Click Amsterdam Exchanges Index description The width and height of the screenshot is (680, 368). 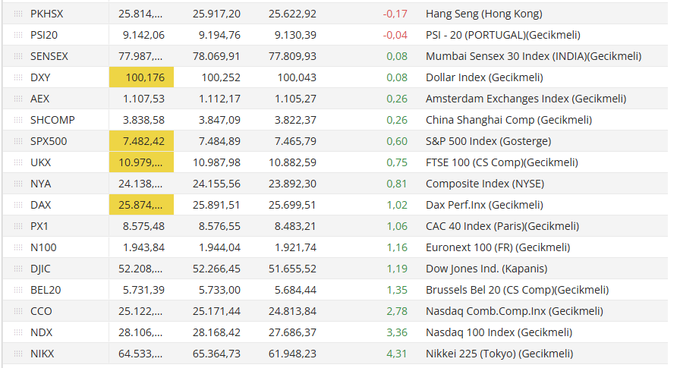[x=526, y=99]
